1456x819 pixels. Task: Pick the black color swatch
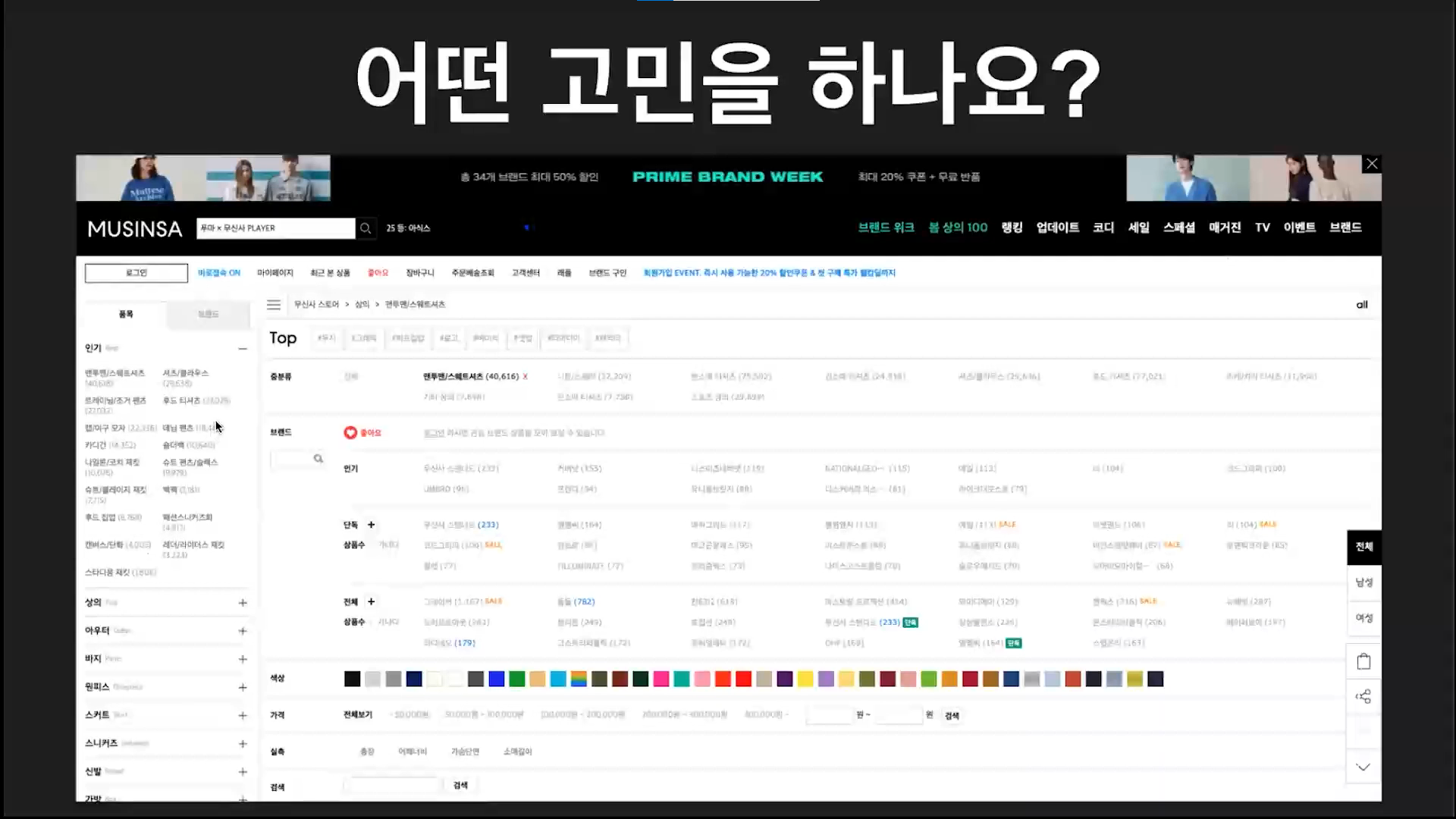click(x=352, y=679)
